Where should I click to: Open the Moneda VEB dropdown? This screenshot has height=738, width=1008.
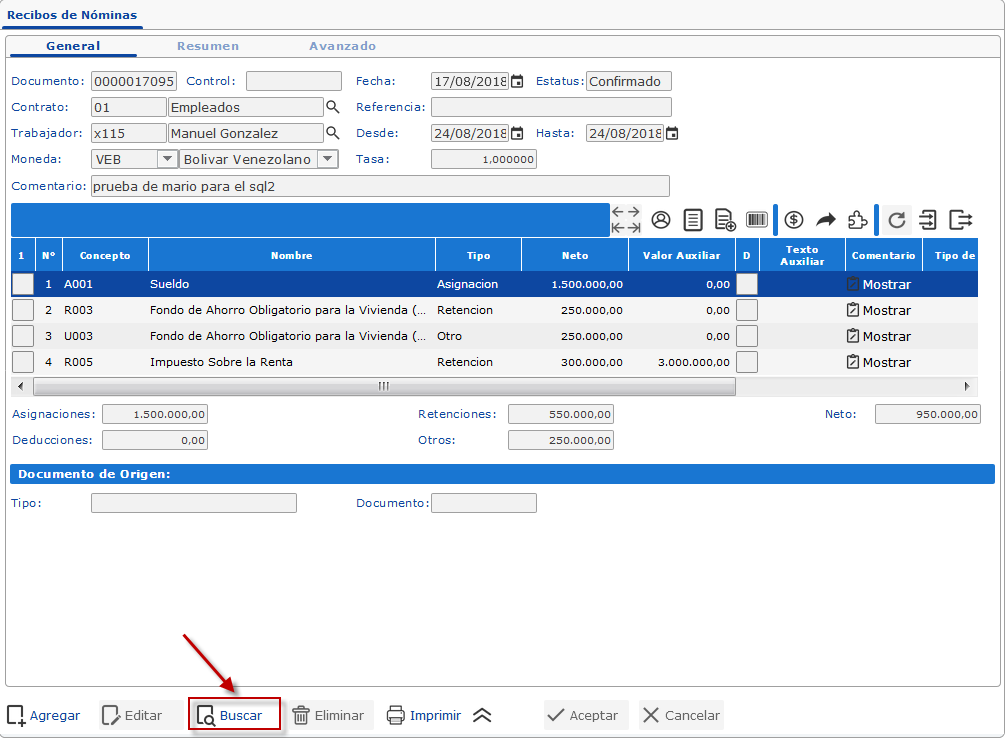tap(170, 158)
